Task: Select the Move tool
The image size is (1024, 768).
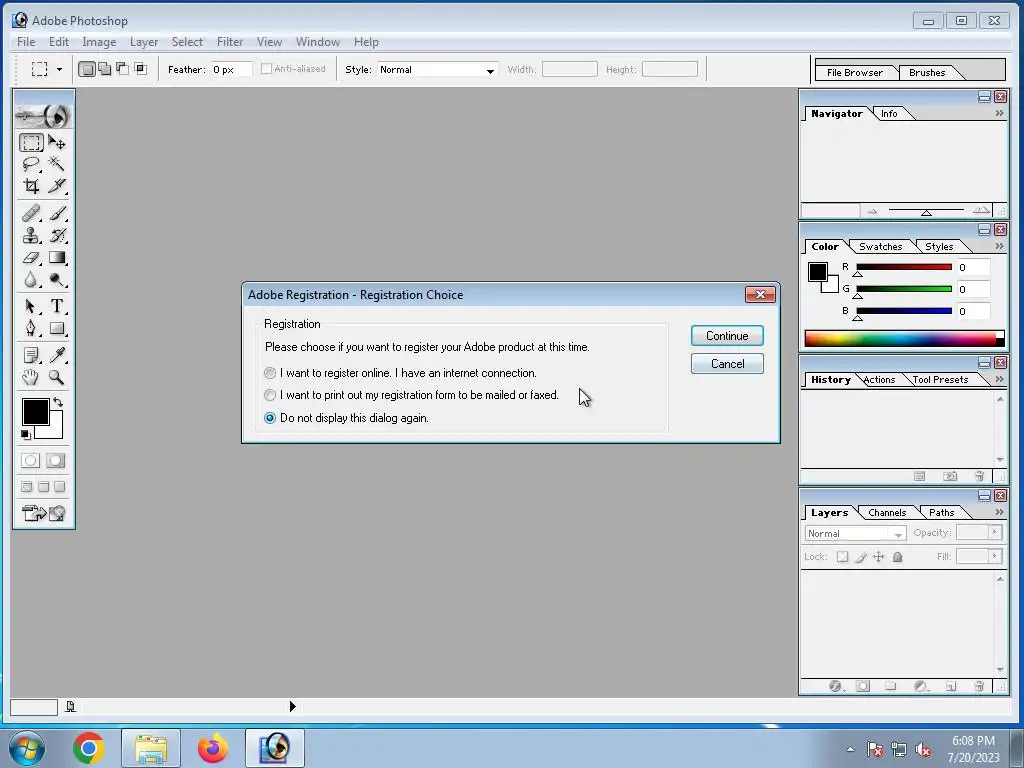Action: [x=57, y=142]
